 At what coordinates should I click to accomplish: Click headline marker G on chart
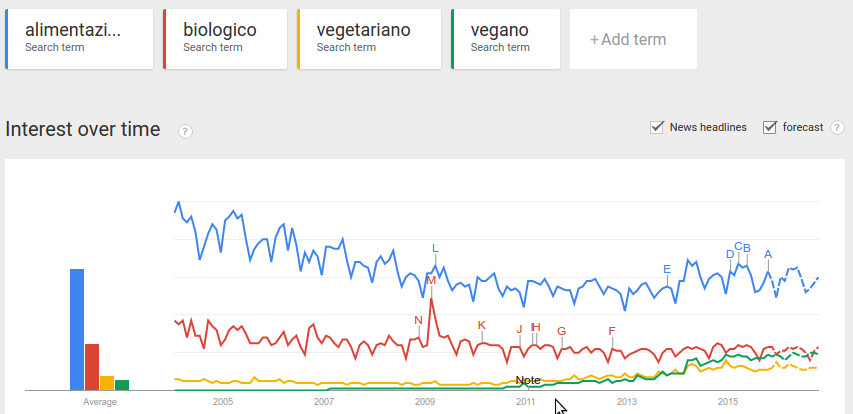561,331
